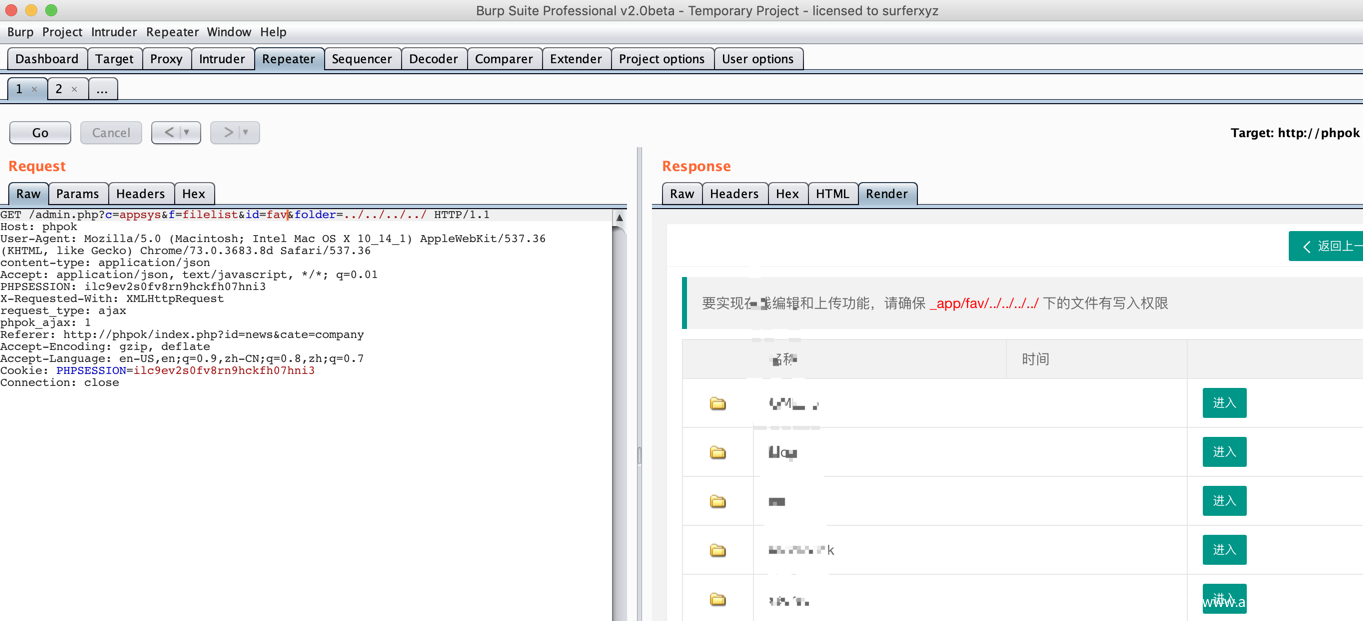
Task: Open the Sequencer tab
Action: (362, 59)
